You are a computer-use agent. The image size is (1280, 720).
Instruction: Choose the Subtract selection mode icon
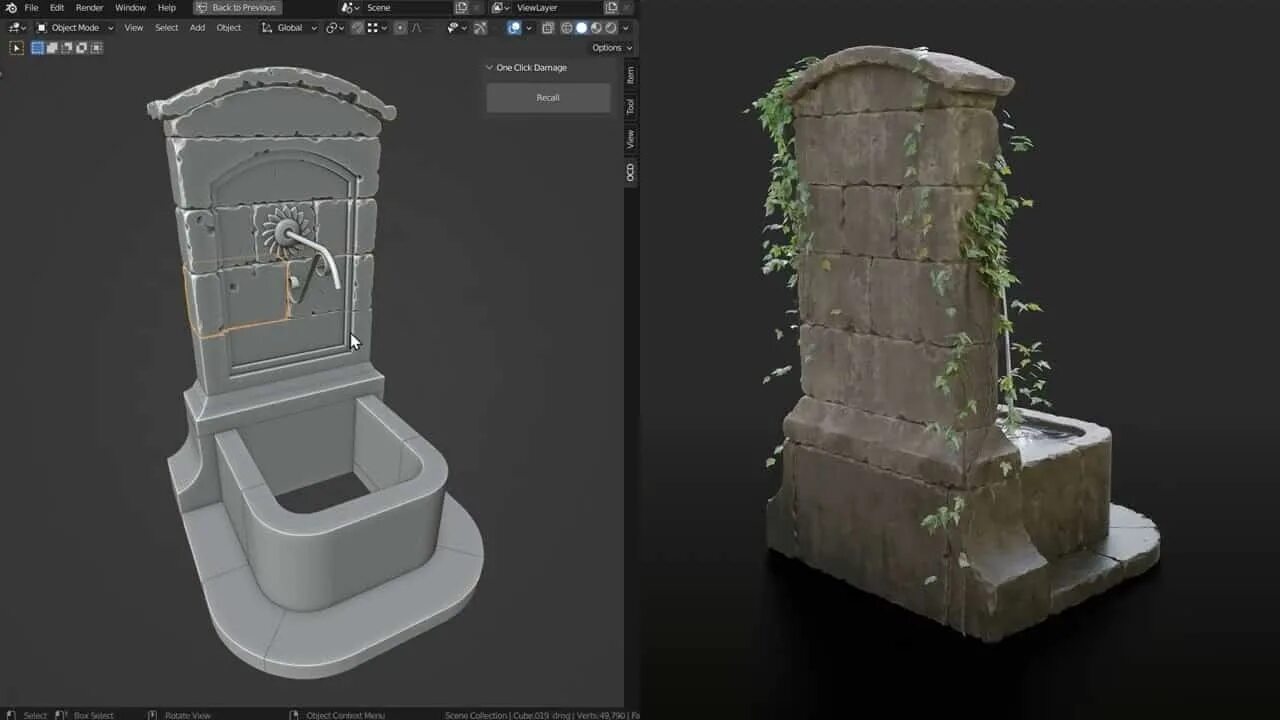point(67,47)
